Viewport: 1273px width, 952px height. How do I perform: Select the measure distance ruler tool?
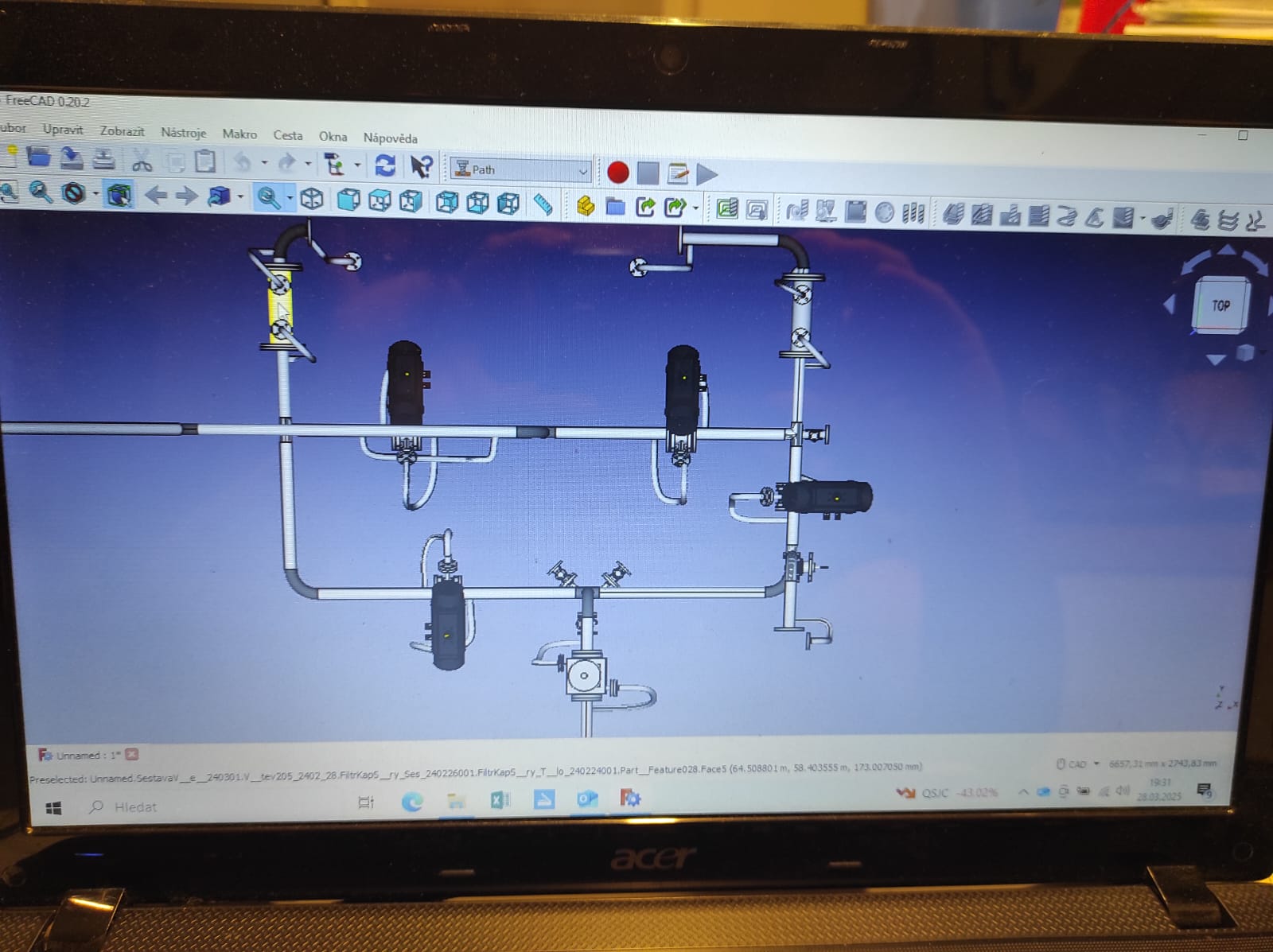pyautogui.click(x=543, y=204)
